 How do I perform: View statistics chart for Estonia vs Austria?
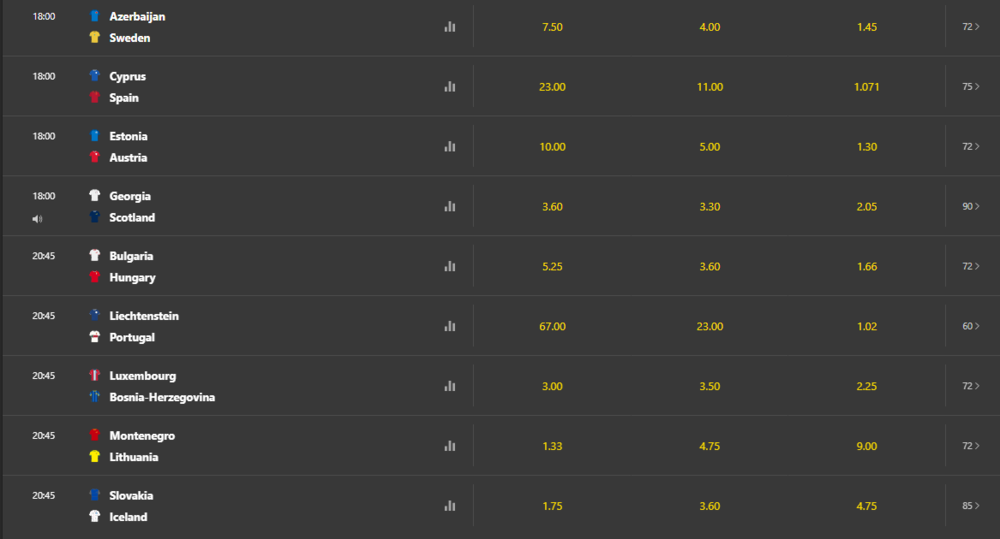pos(450,147)
